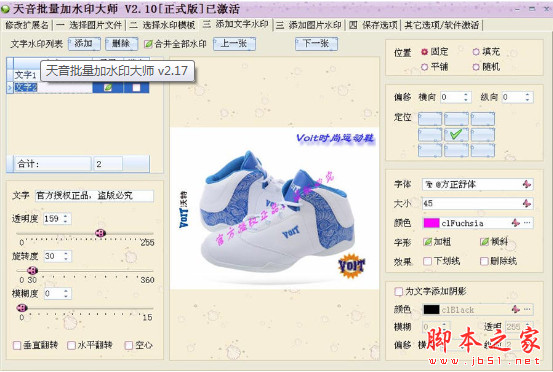Viewport: 553px width, 372px height.
Task: Enable the 删除线 strikethrough checkbox
Action: coord(484,261)
